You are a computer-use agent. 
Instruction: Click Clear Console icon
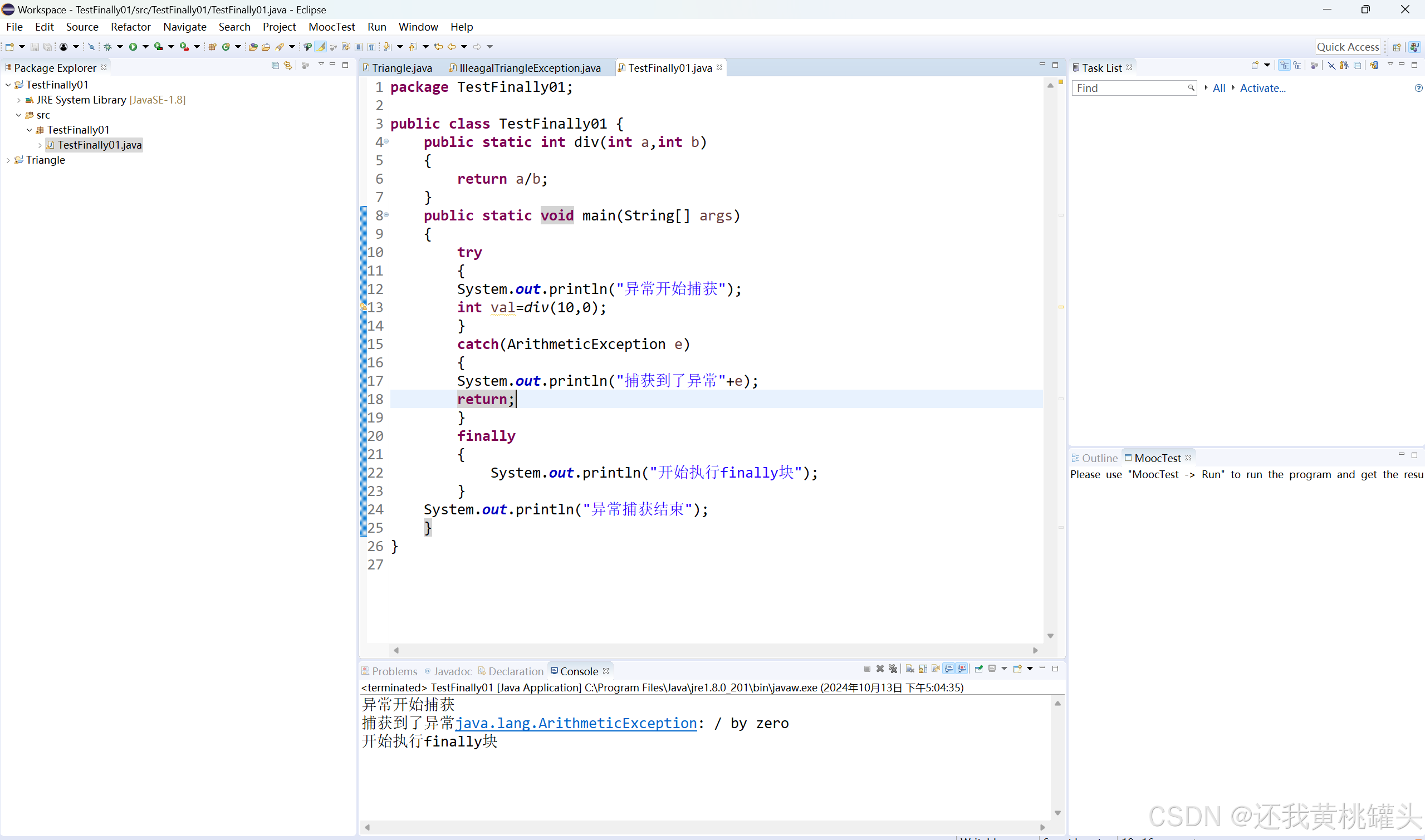pos(910,669)
